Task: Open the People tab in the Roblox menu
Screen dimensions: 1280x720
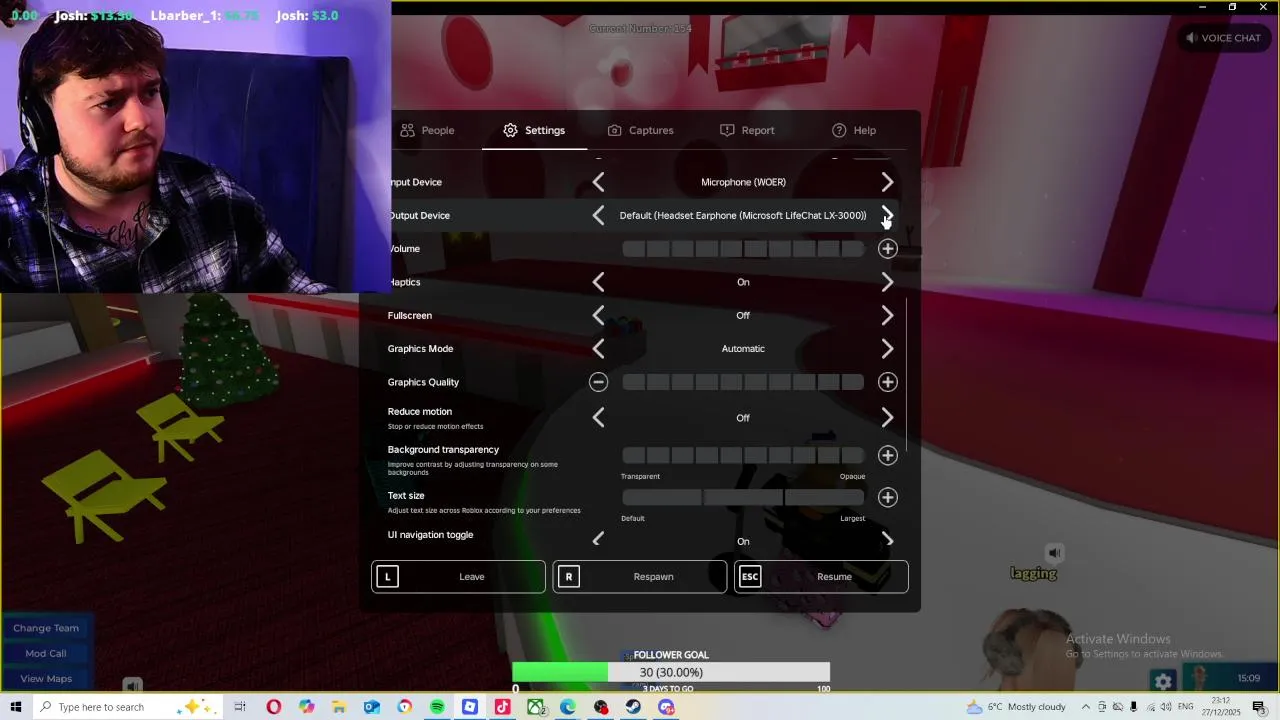Action: coord(427,130)
